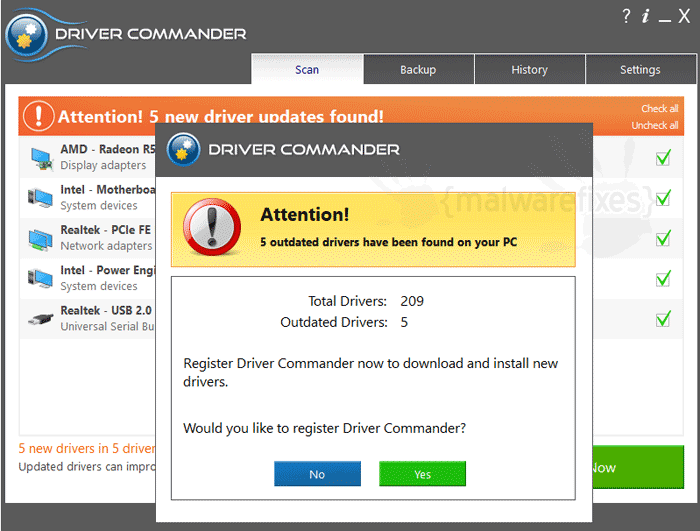
Task: Select the Intel Motherboard device icon
Action: (x=41, y=198)
